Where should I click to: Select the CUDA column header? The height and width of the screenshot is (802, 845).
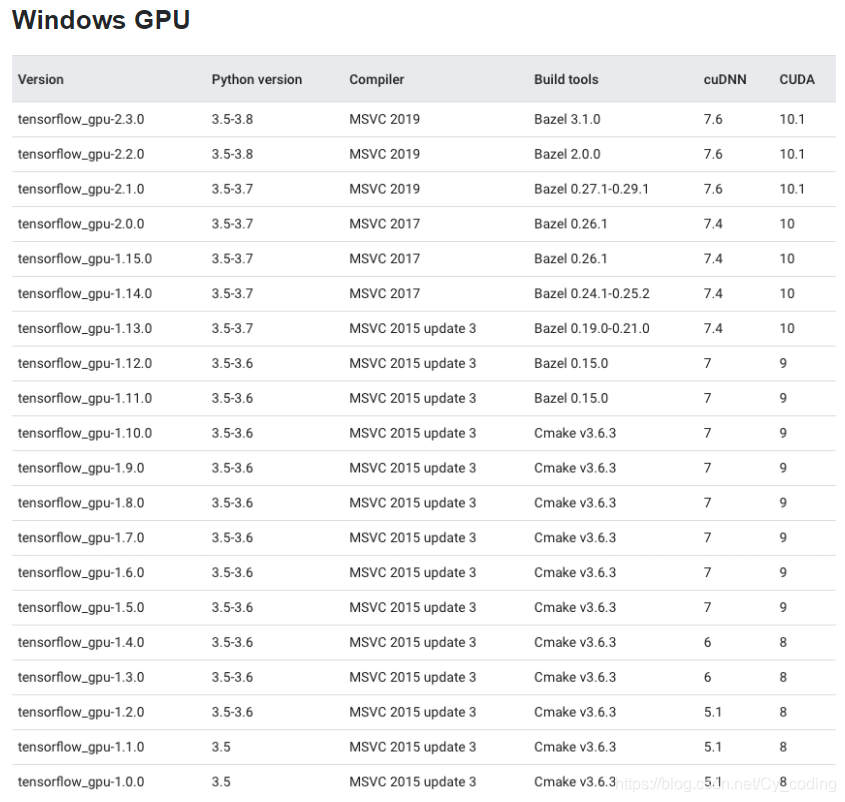coord(796,80)
